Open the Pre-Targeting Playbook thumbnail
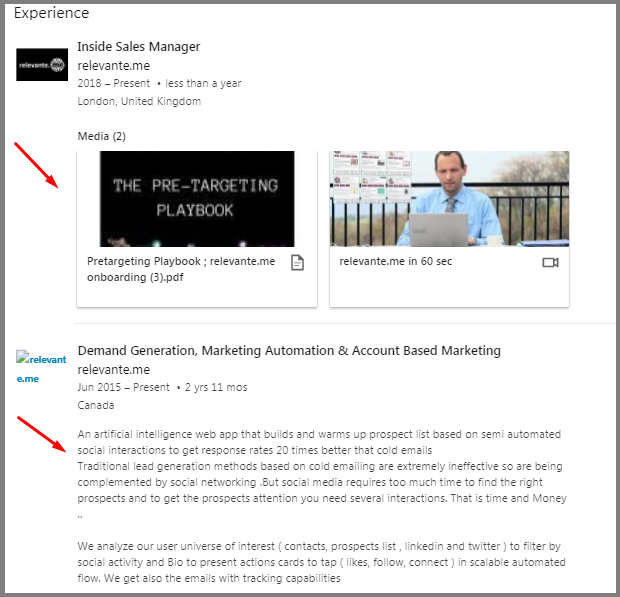This screenshot has height=597, width=620. (197, 198)
